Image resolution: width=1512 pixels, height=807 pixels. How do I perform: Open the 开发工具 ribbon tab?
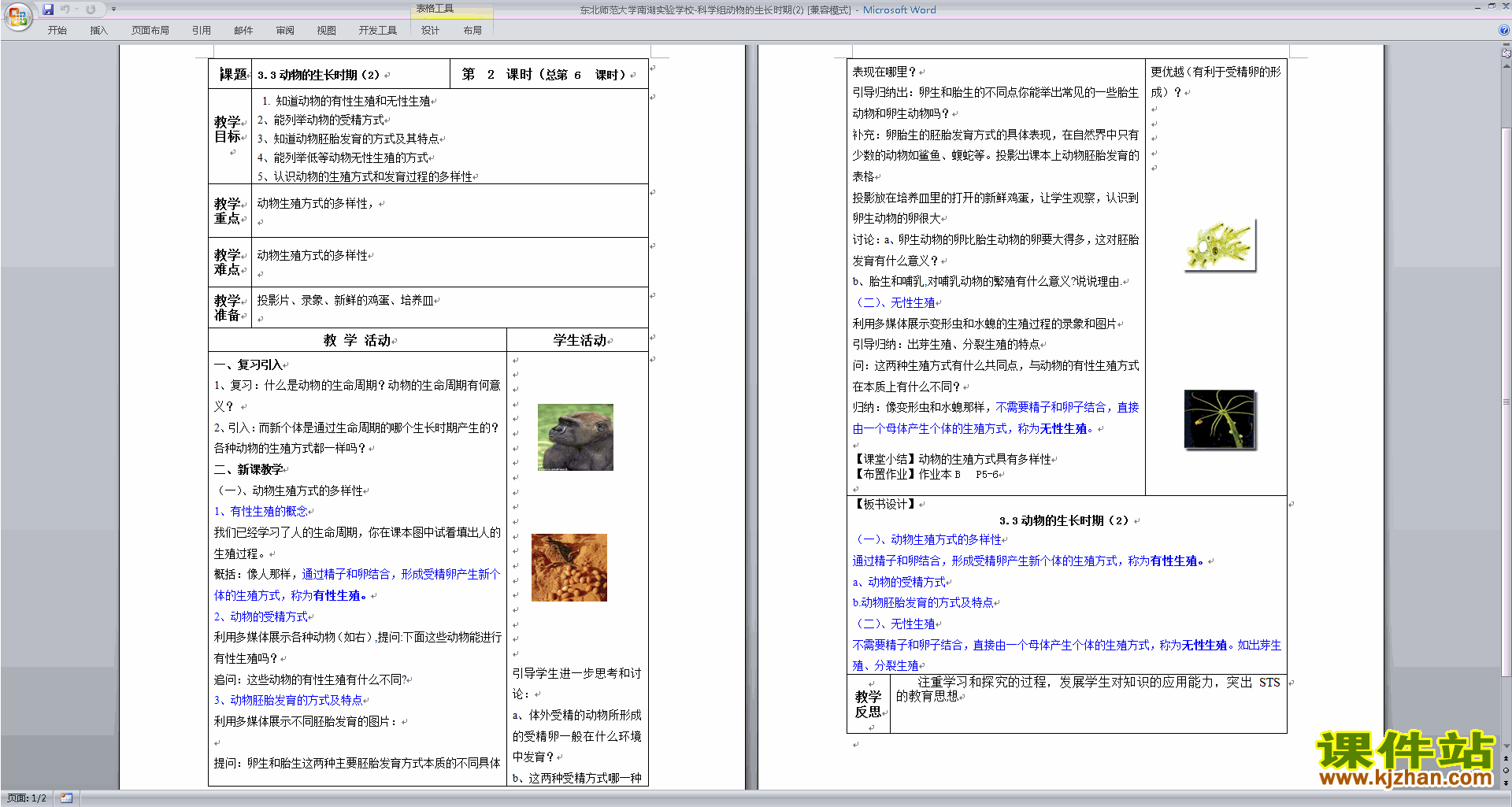click(x=378, y=31)
